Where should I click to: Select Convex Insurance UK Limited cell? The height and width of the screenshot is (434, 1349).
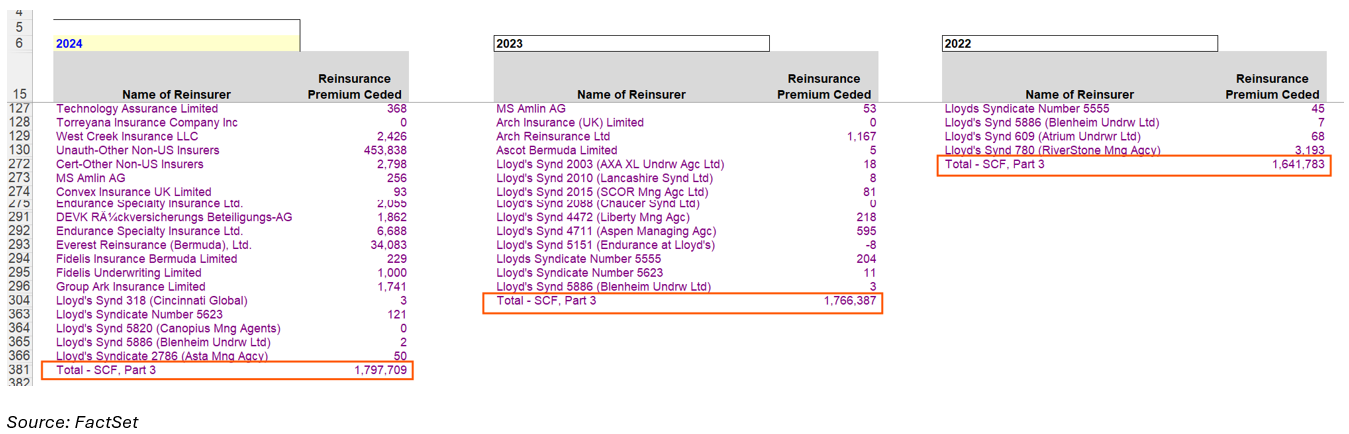tap(134, 192)
